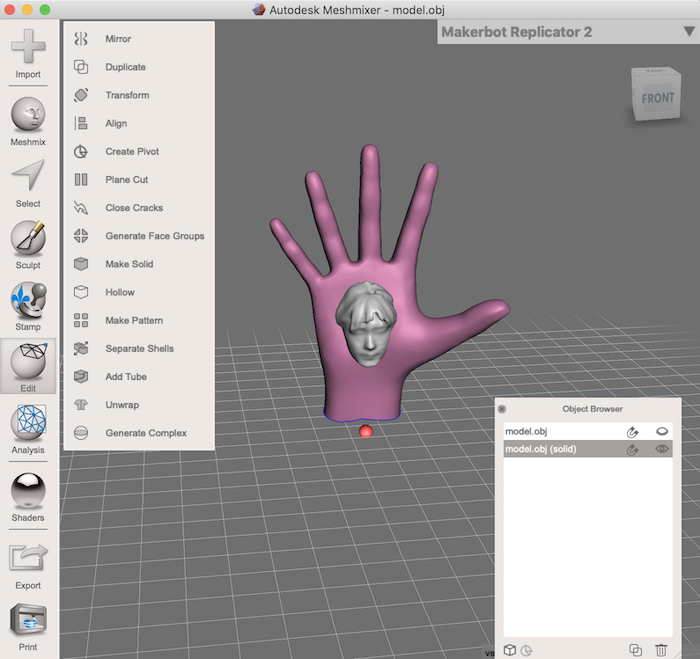Select Transform in the Edit menu
Viewport: 700px width, 659px height.
[139, 95]
